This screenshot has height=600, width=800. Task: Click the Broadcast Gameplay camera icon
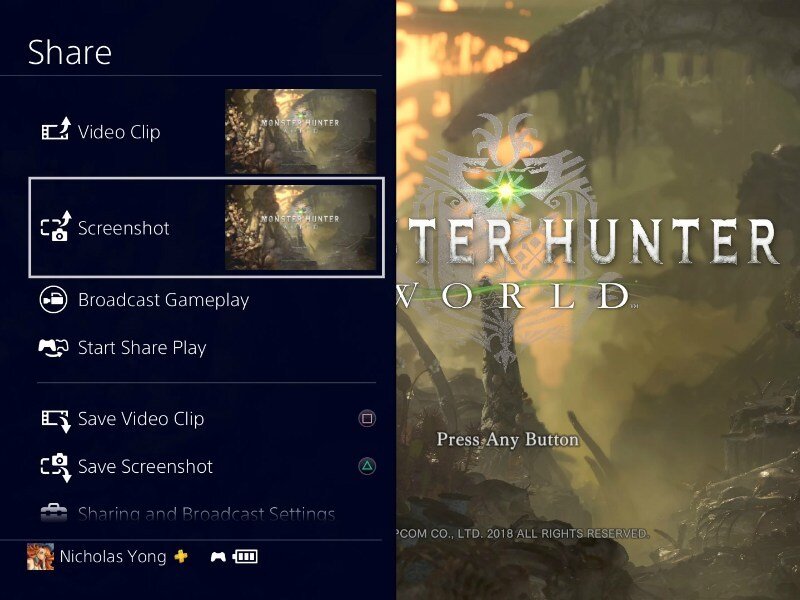[x=53, y=299]
